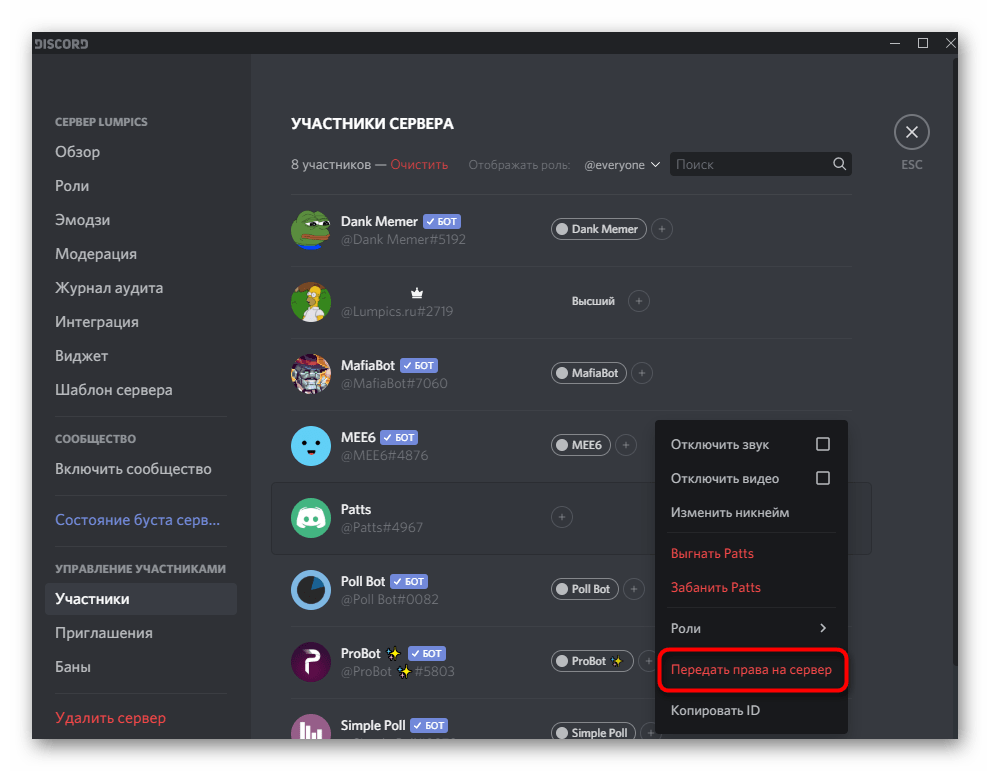Viewport: 990px width, 771px height.
Task: Open Журнал аудита in sidebar
Action: click(109, 288)
